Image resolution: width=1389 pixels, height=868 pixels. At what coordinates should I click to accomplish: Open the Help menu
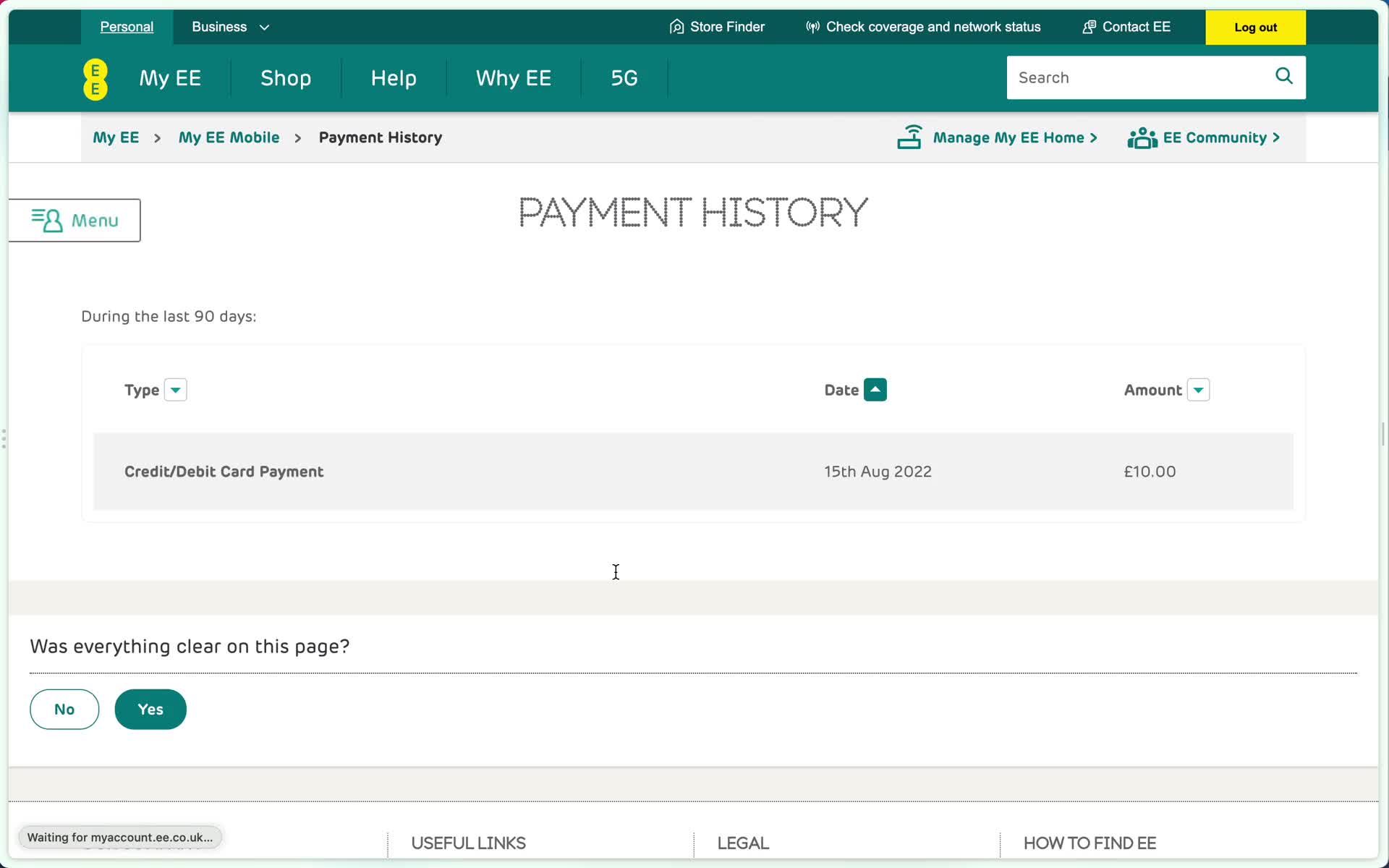[x=394, y=78]
